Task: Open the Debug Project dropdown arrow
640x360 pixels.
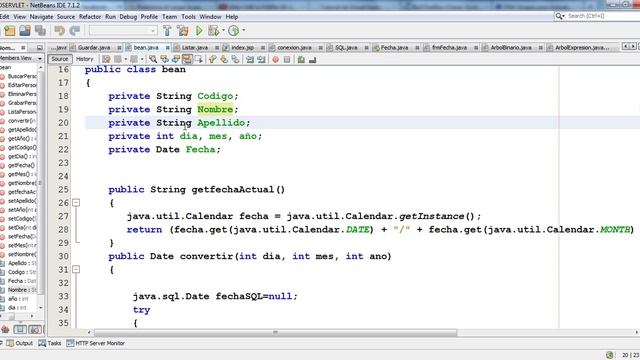Action: point(223,30)
